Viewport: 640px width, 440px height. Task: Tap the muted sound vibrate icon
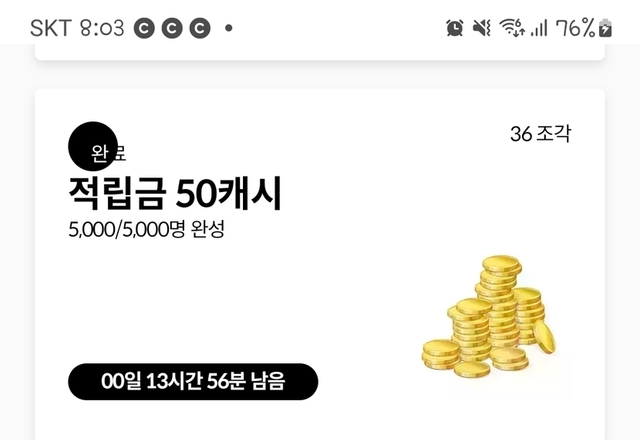pyautogui.click(x=482, y=28)
